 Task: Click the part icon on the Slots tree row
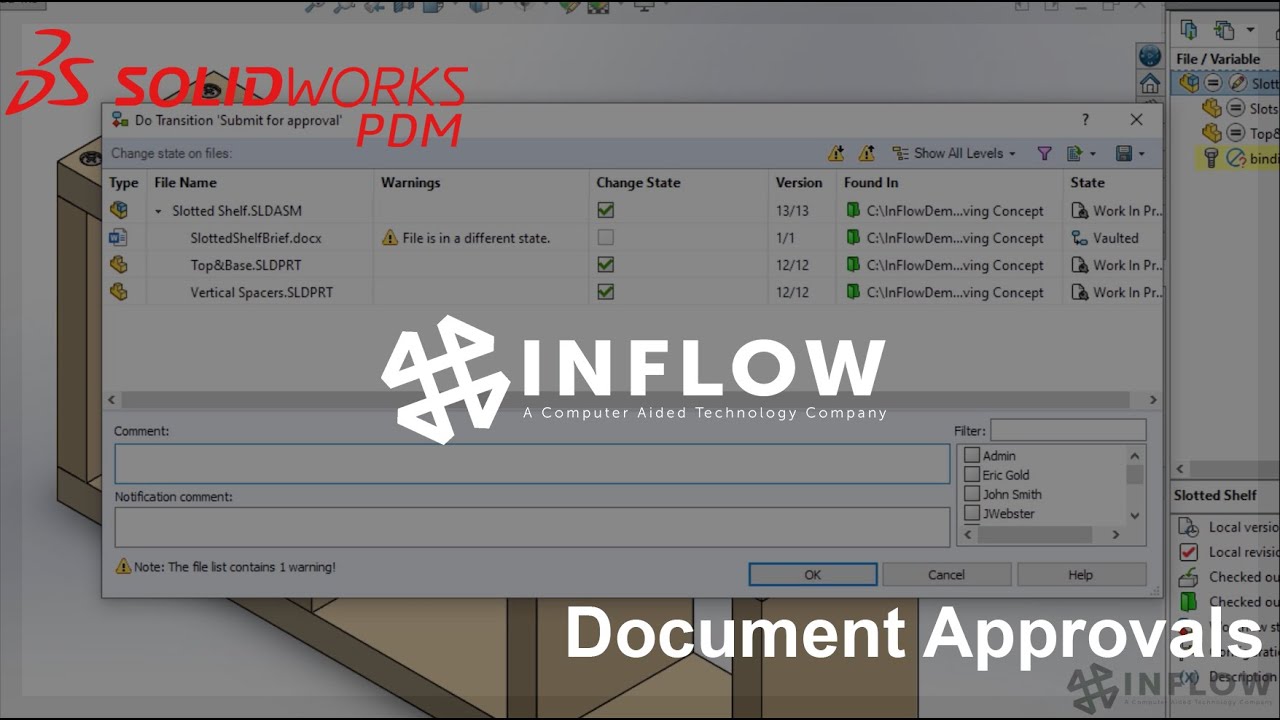[x=1211, y=108]
